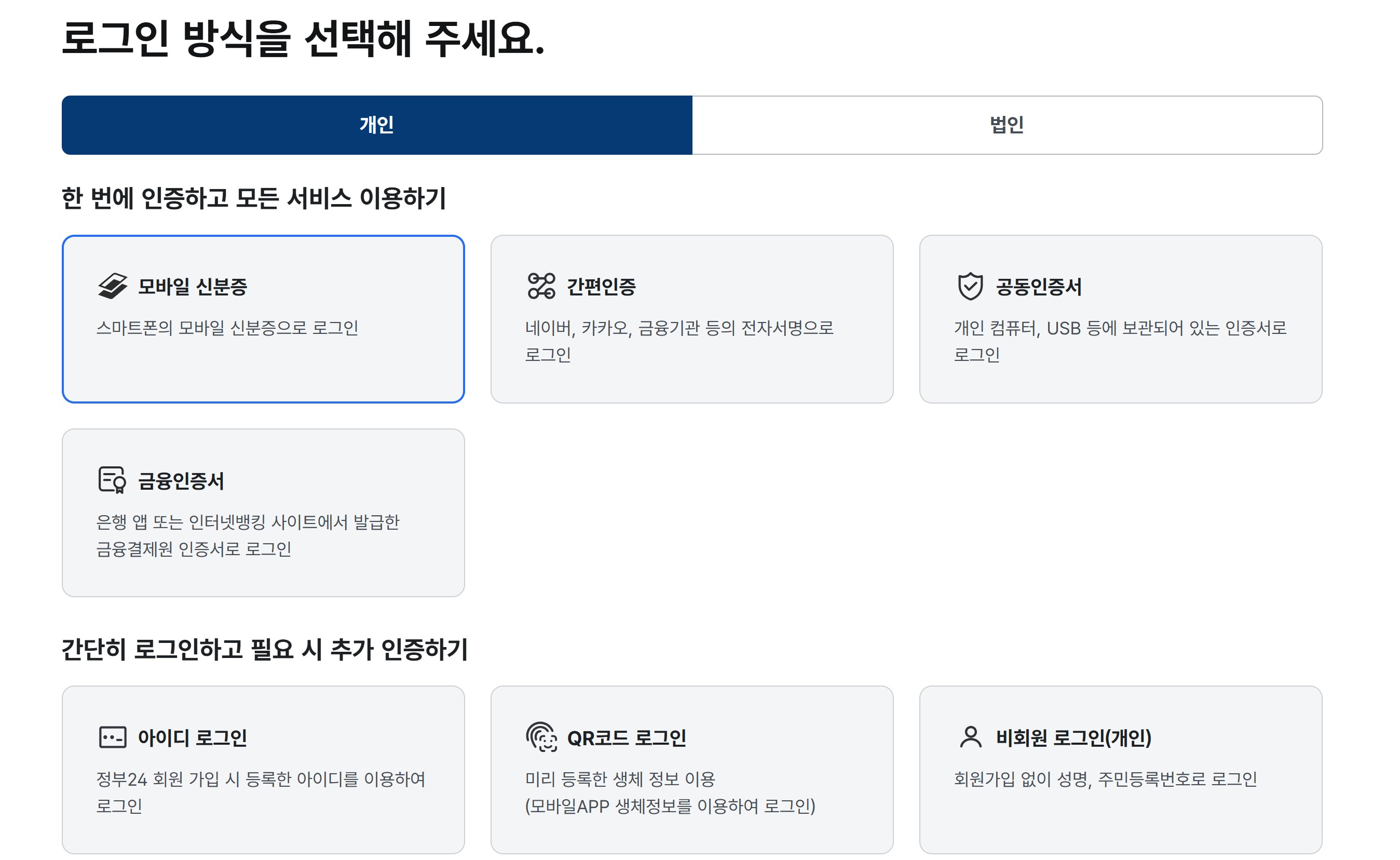This screenshot has width=1400, height=860.
Task: Switch to the 법인 tab
Action: coord(1007,125)
